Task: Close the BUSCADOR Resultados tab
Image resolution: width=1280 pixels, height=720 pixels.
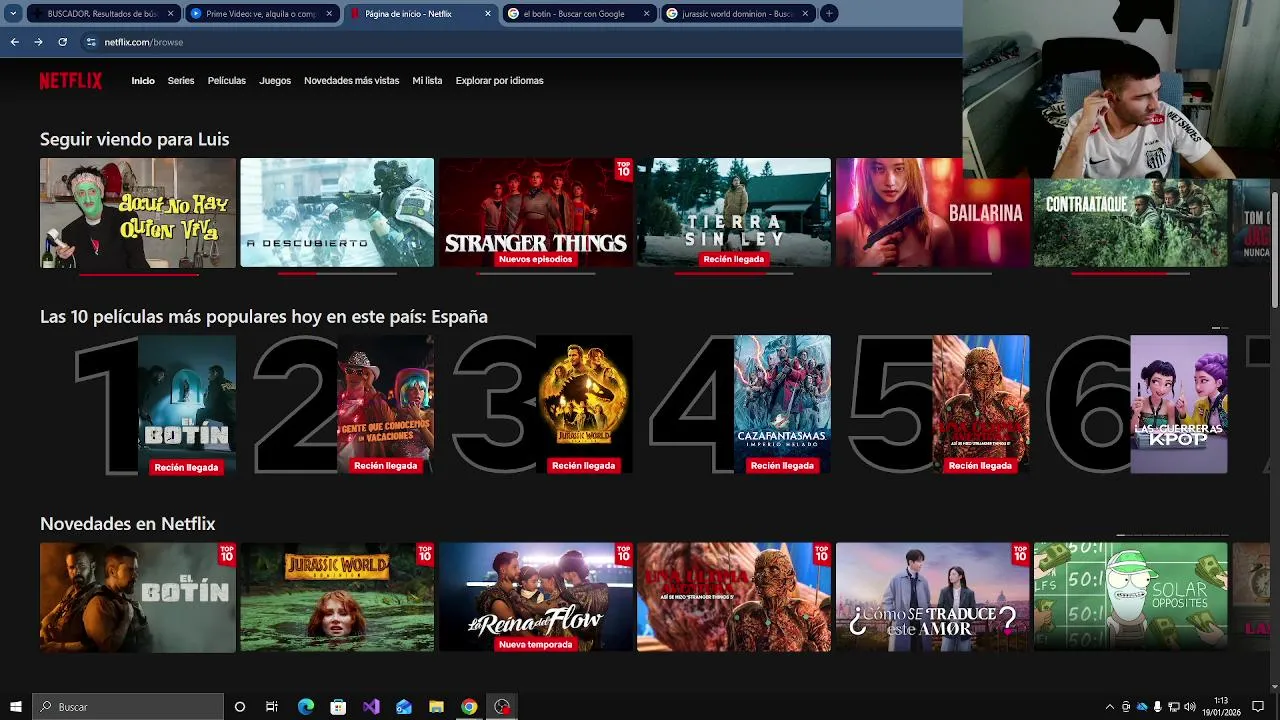Action: click(171, 14)
